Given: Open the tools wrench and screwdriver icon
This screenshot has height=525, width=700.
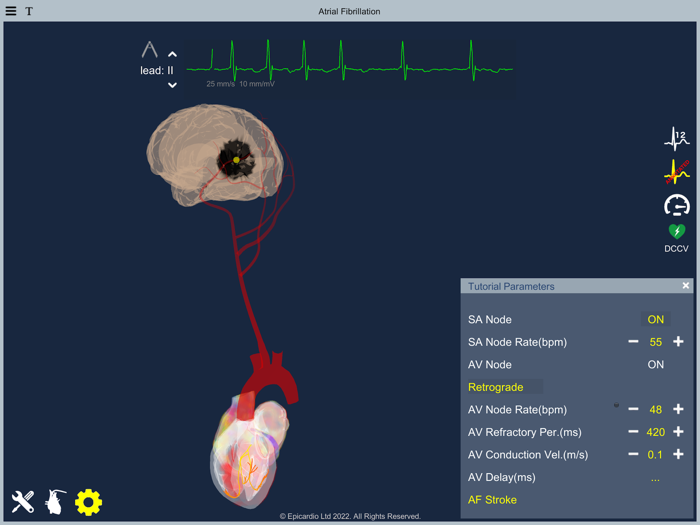Looking at the screenshot, I should click(x=23, y=502).
